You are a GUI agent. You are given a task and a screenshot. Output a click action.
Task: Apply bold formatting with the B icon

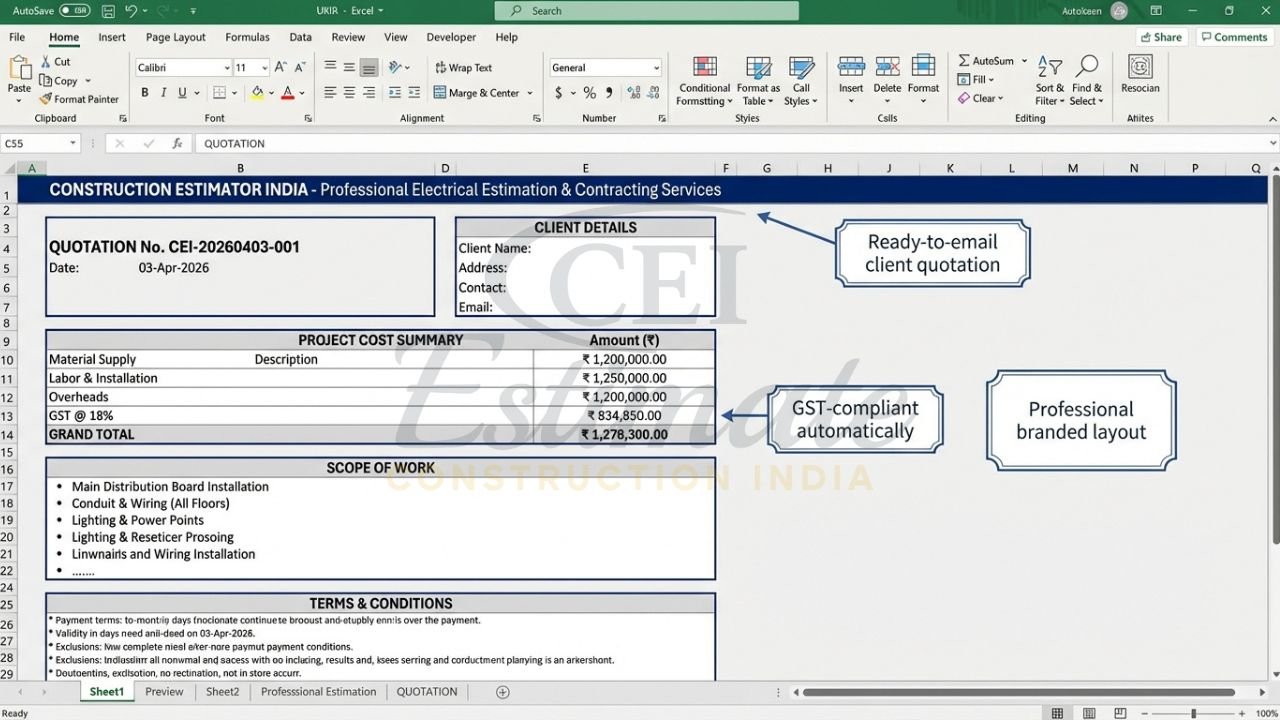(144, 92)
